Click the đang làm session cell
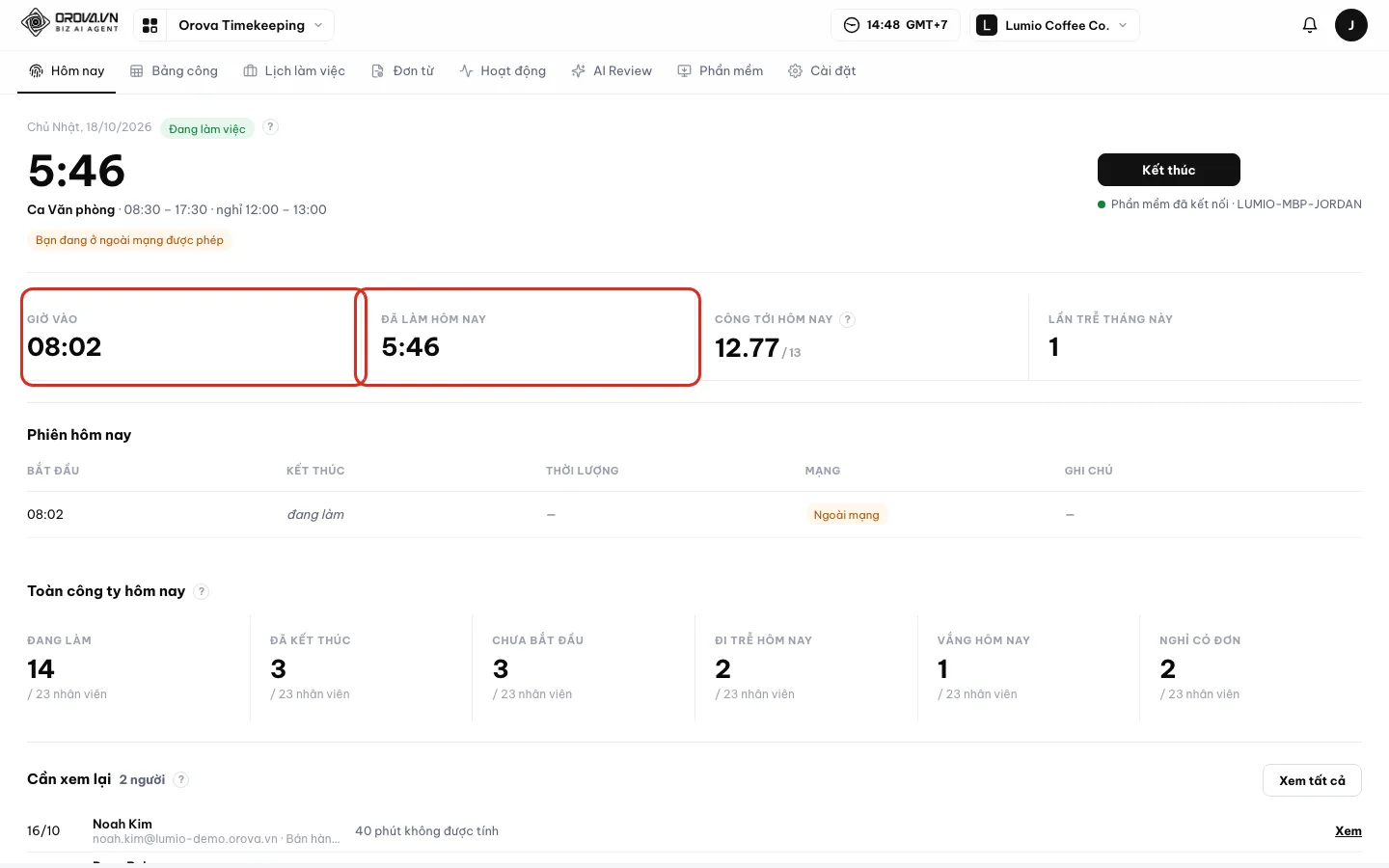The height and width of the screenshot is (868, 1389). pyautogui.click(x=315, y=515)
